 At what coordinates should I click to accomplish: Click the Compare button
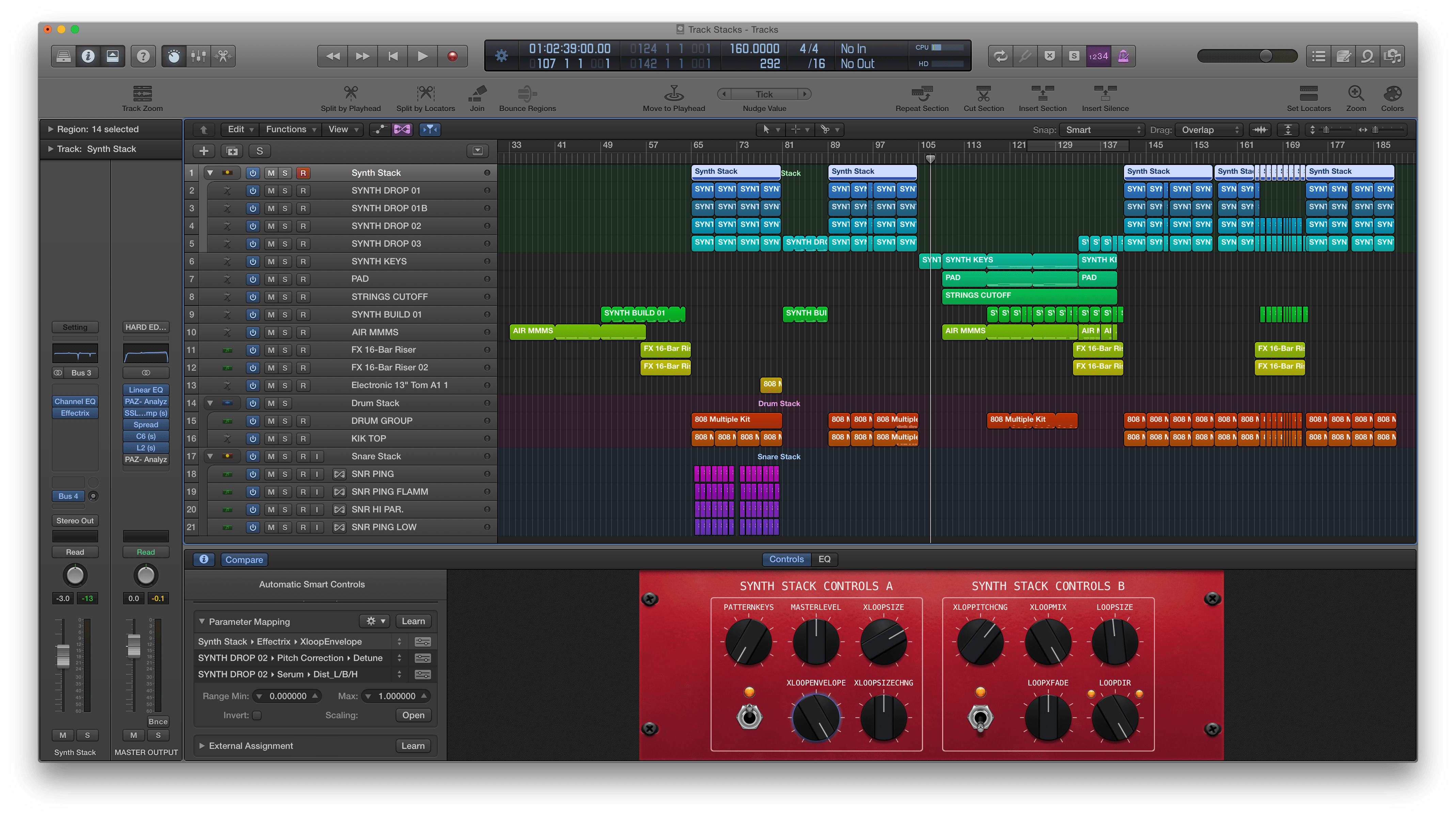[243, 559]
